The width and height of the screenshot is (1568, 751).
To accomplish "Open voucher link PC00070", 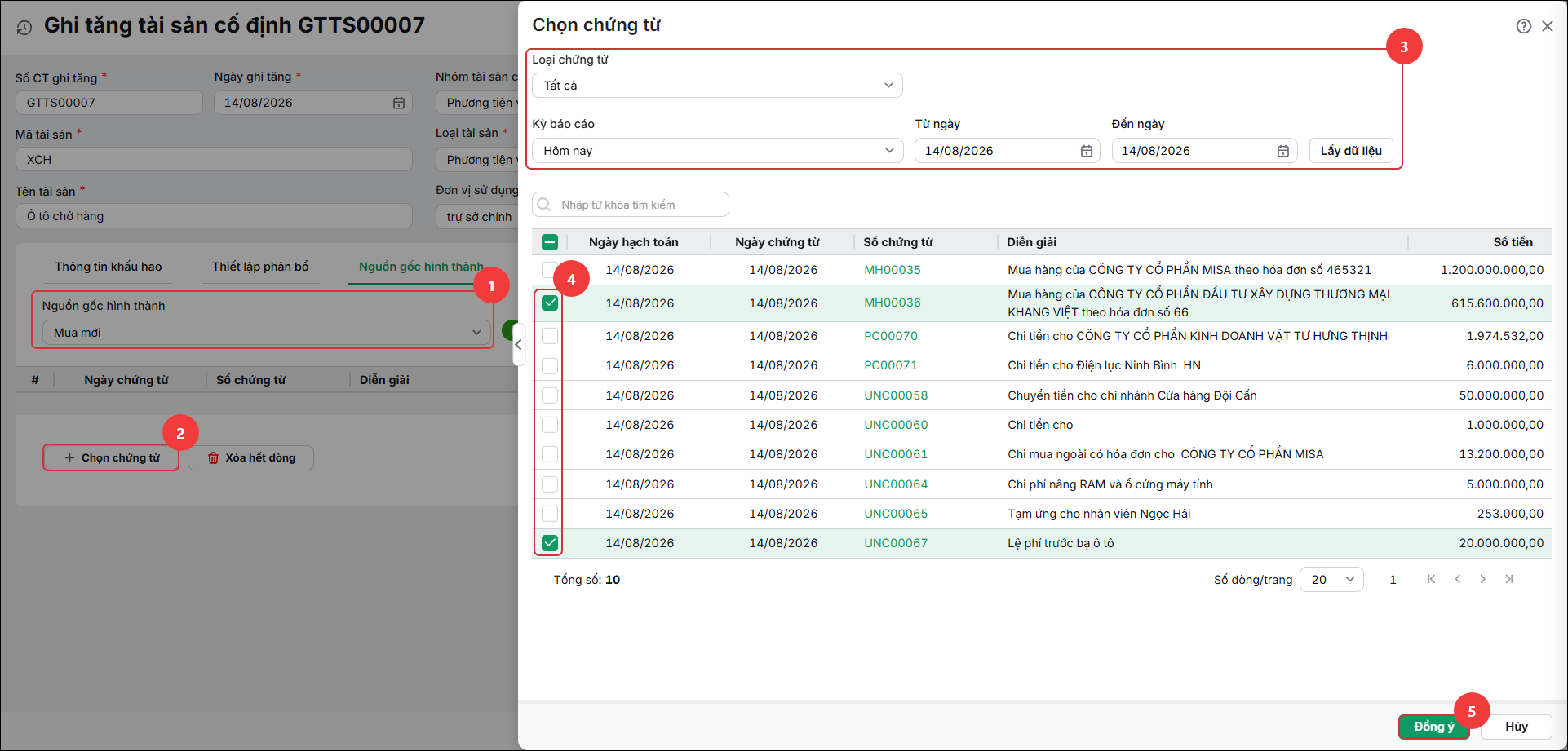I will click(x=891, y=336).
